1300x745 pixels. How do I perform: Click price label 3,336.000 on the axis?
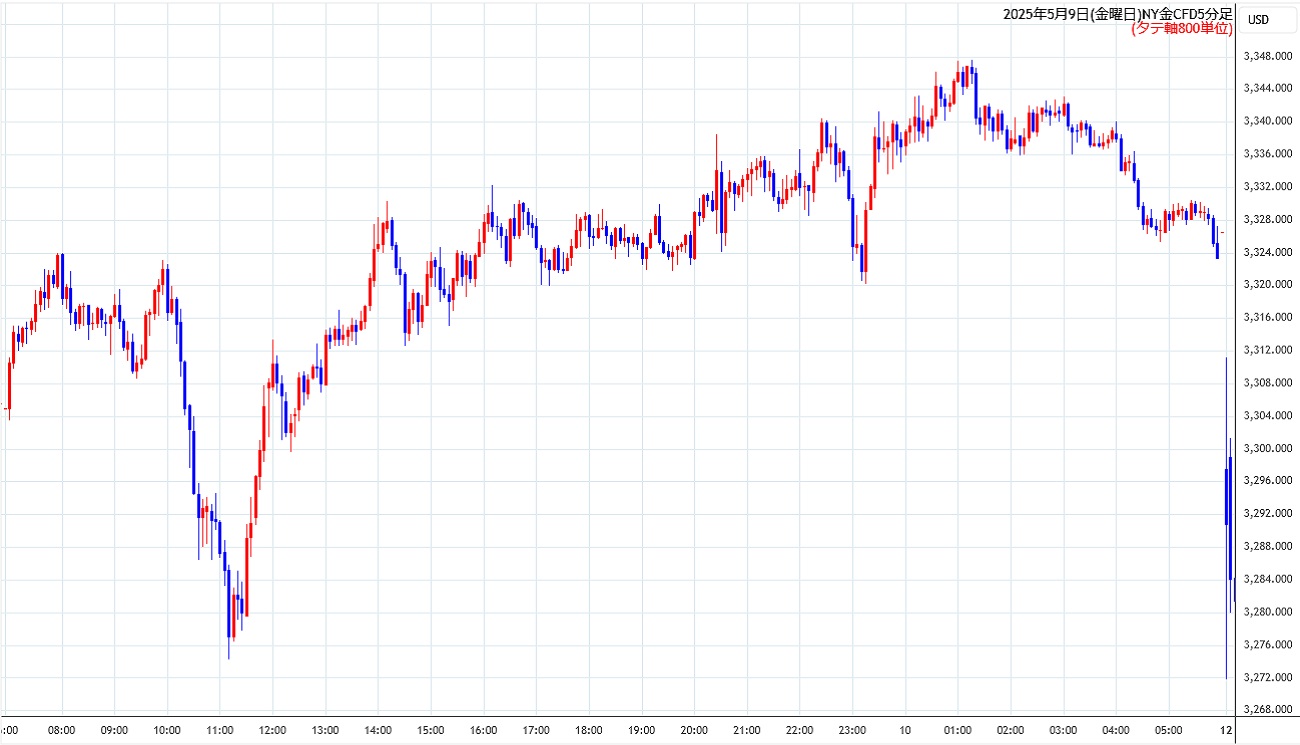tap(1268, 154)
